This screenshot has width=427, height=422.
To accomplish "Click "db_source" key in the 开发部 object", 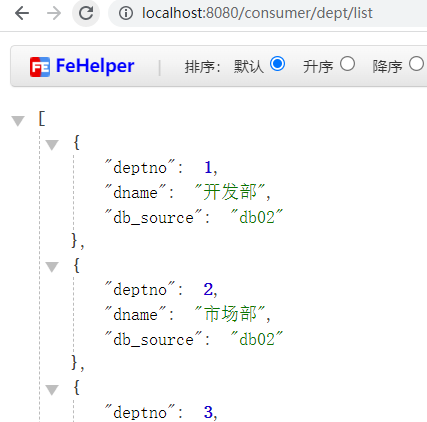I will tap(153, 217).
